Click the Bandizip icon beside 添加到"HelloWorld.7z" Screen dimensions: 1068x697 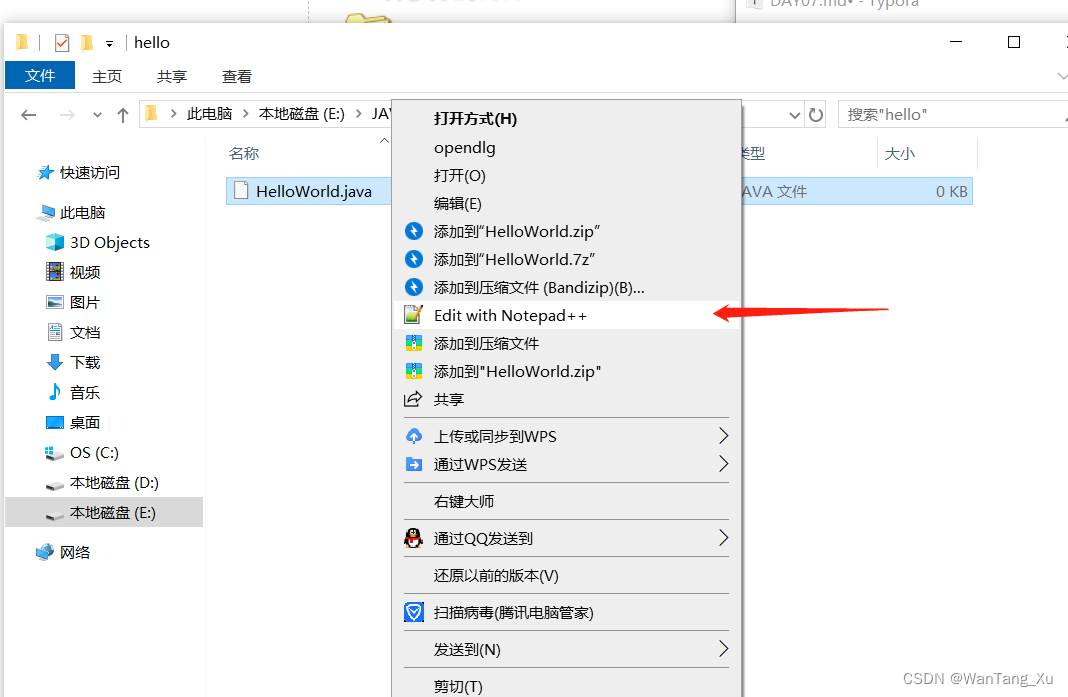click(413, 259)
